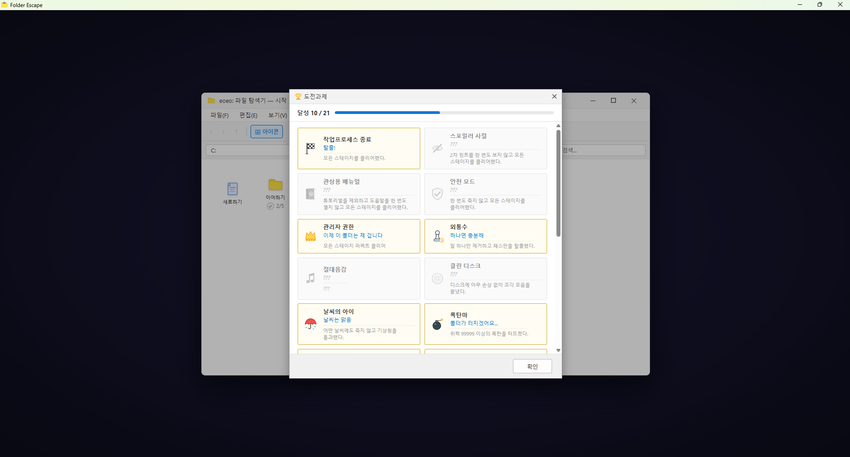Minimize the explorer window behind the dialog
Viewport: 850px width, 457px height.
tap(593, 100)
